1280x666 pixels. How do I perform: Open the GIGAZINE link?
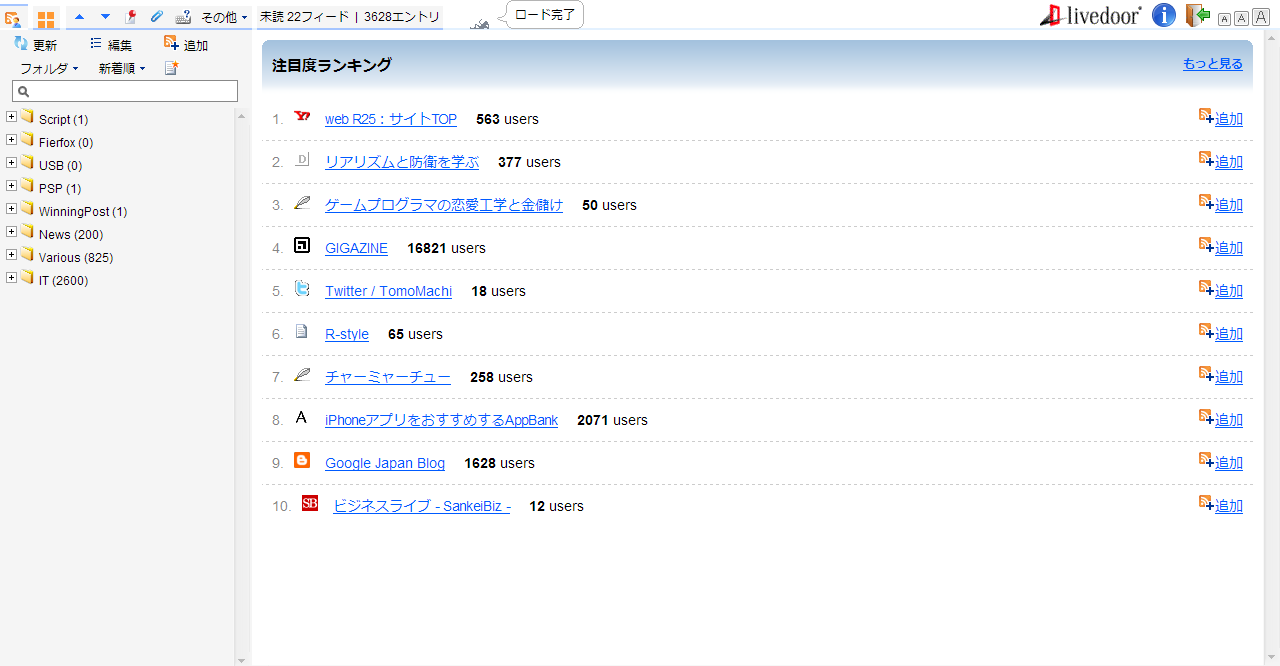click(x=356, y=248)
